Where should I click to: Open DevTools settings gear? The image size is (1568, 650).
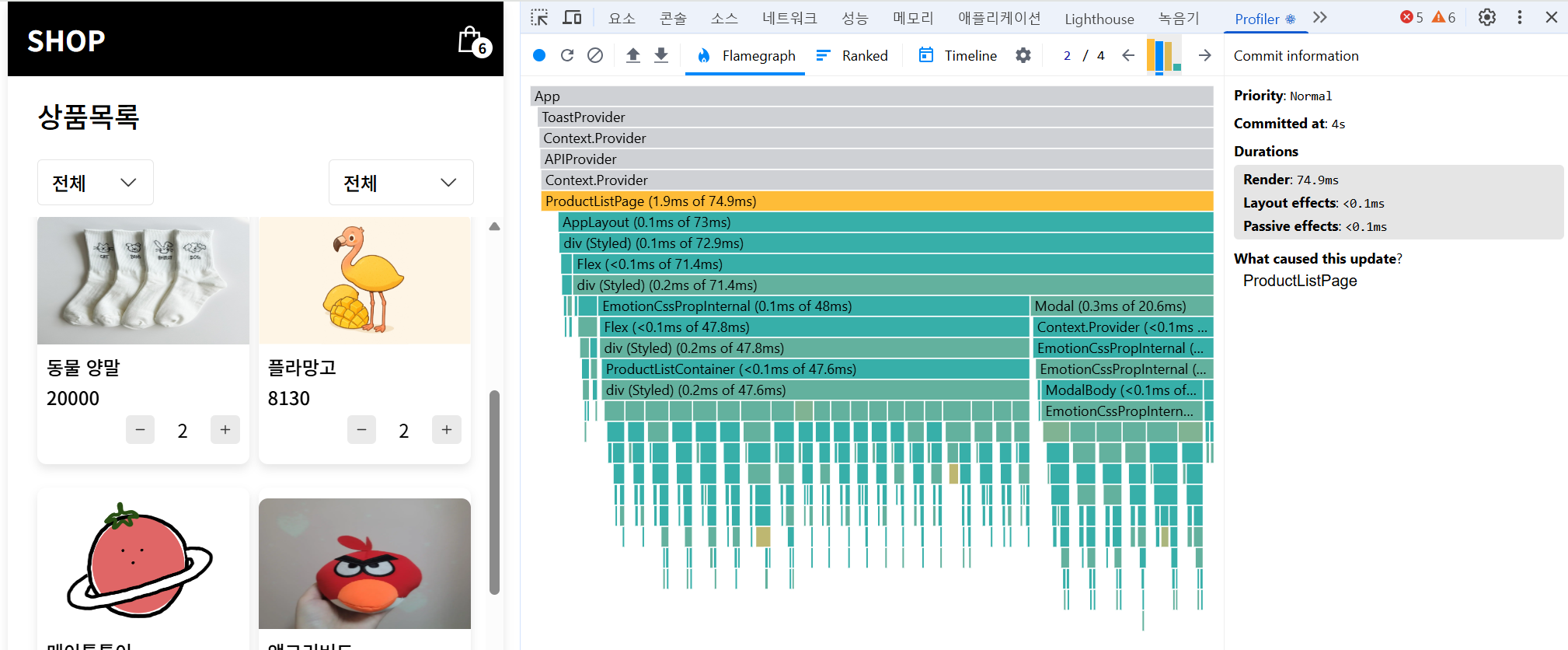(1487, 17)
